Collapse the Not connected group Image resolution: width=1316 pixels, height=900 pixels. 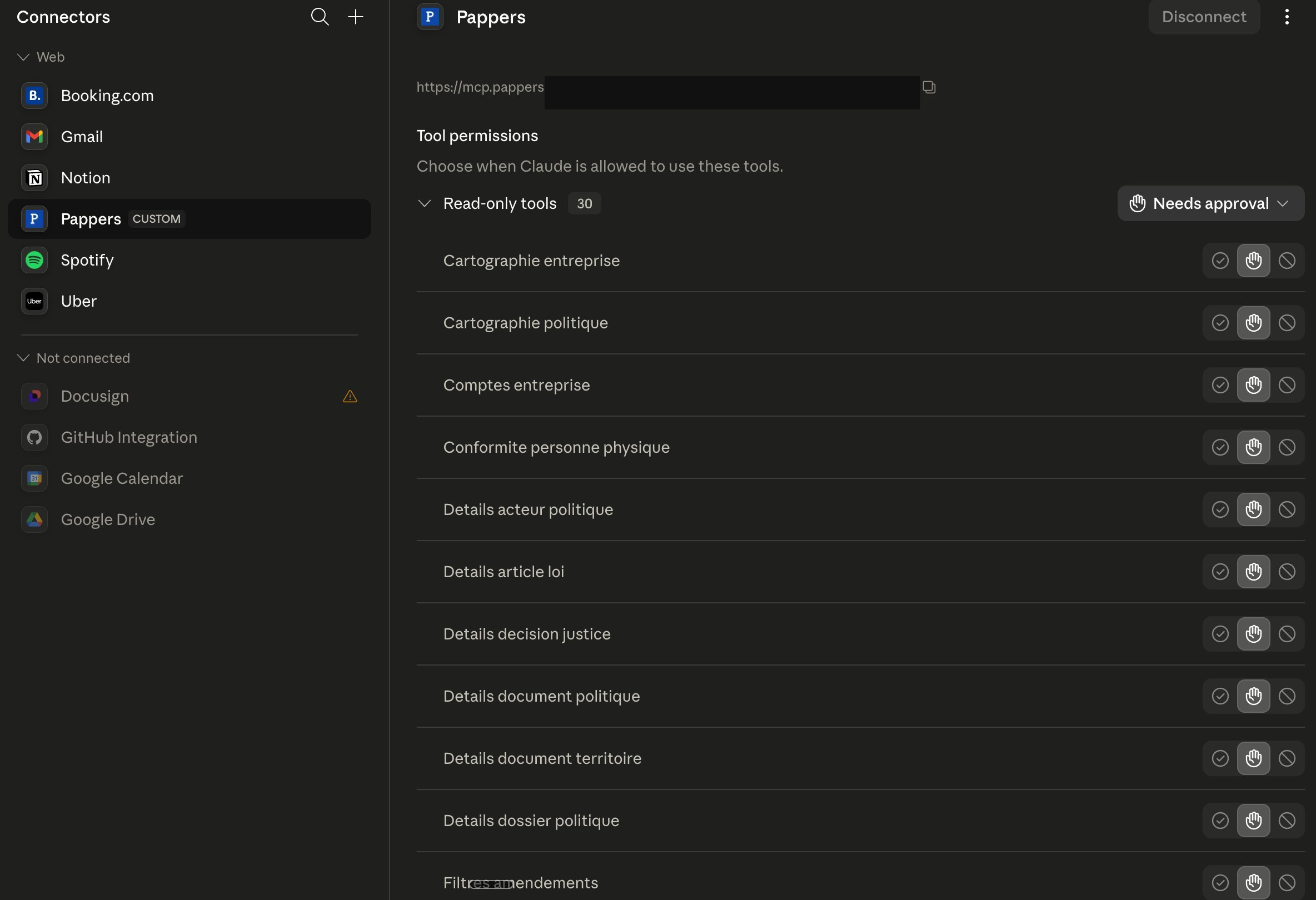[x=23, y=358]
